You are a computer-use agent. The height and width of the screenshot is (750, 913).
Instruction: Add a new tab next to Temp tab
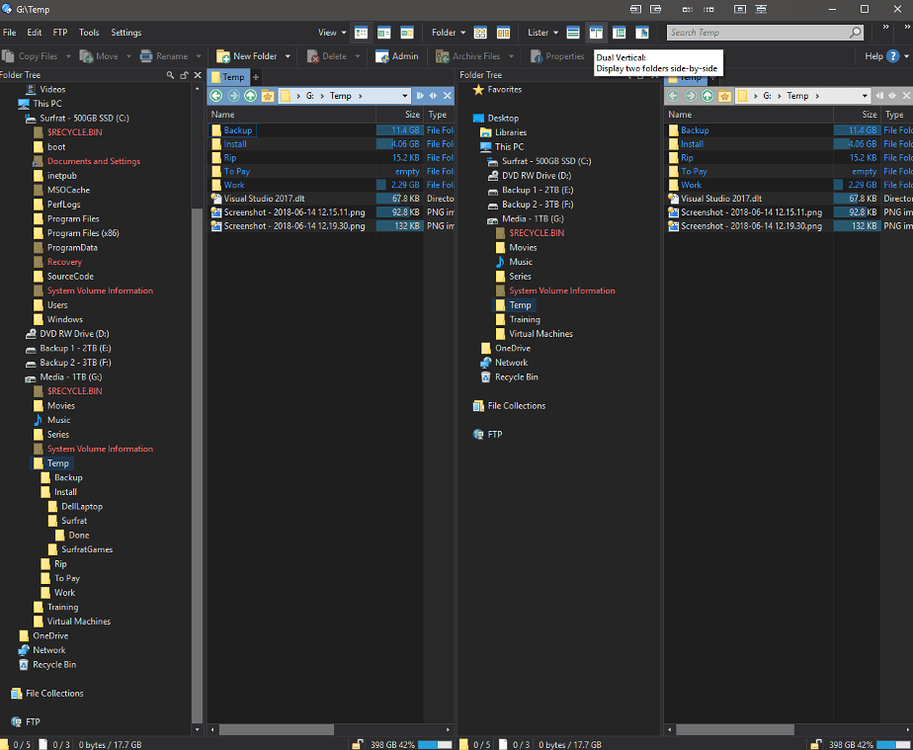(256, 77)
